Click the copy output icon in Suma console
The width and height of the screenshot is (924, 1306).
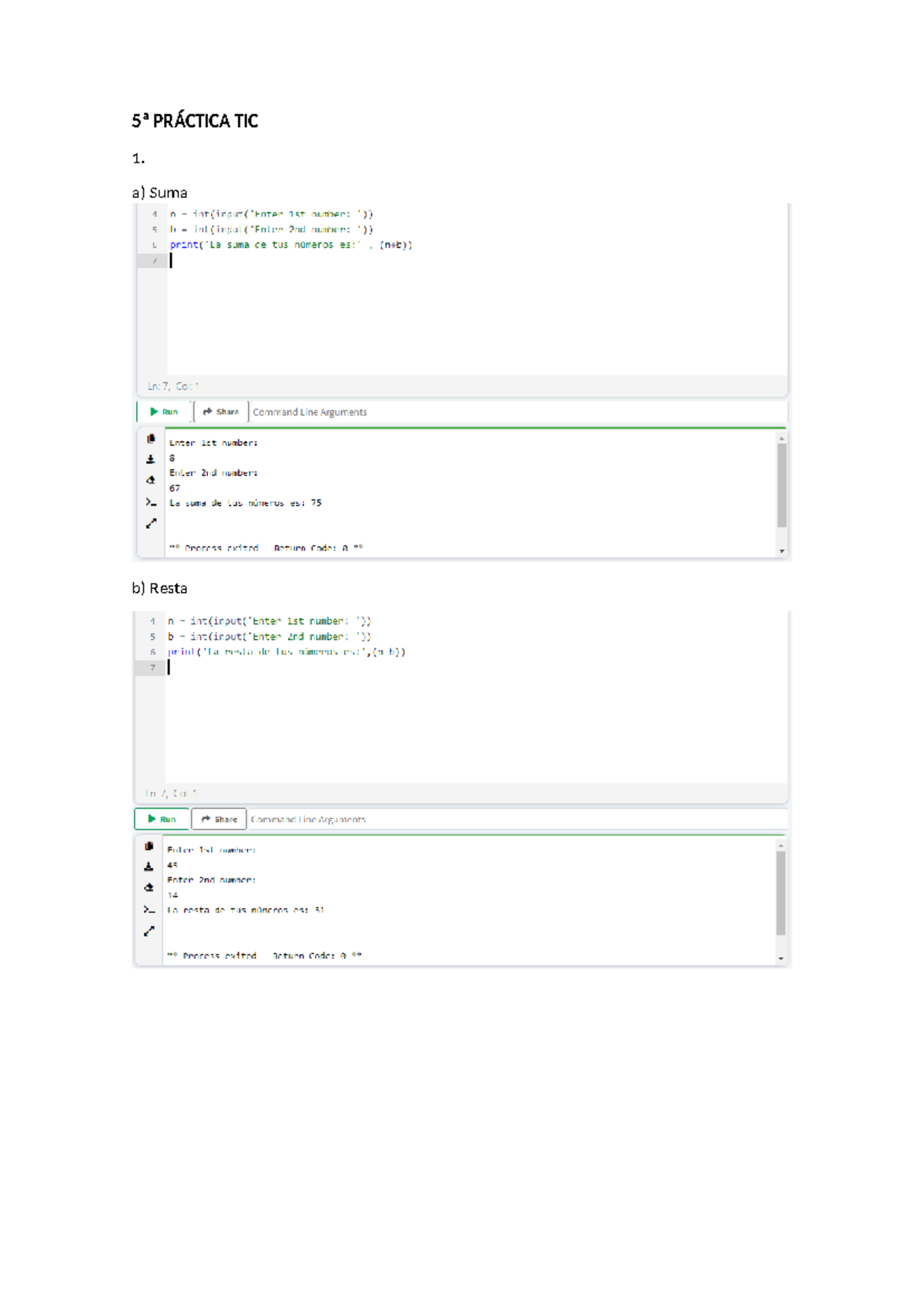pos(151,439)
